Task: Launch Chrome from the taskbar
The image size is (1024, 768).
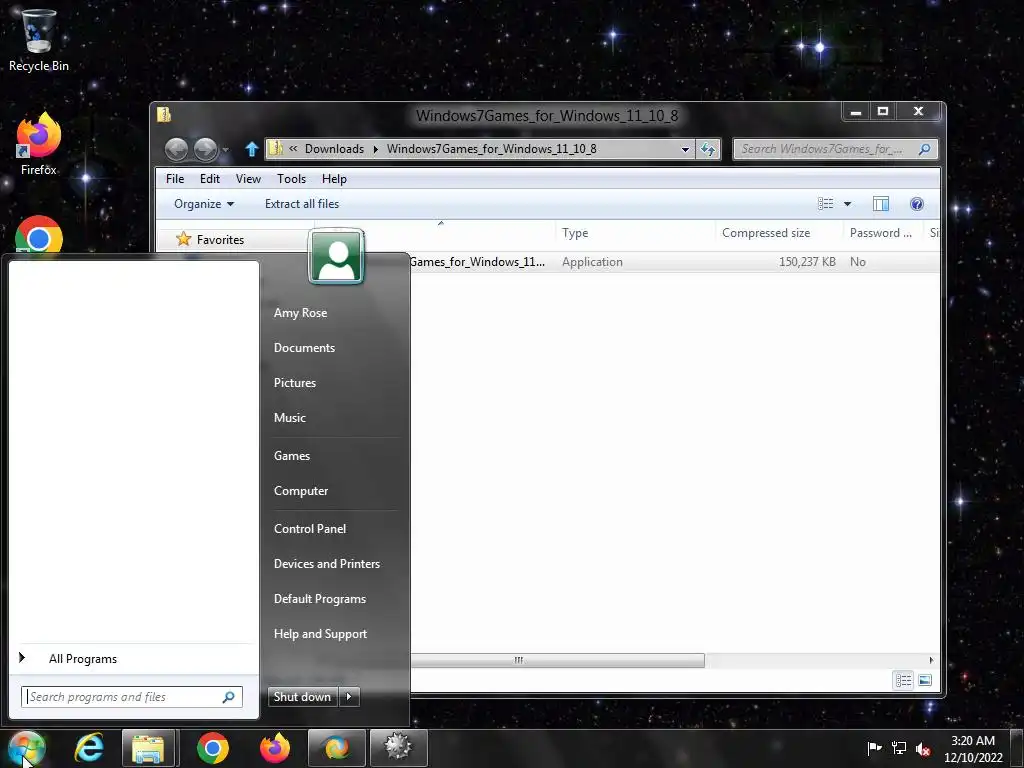Action: point(212,748)
